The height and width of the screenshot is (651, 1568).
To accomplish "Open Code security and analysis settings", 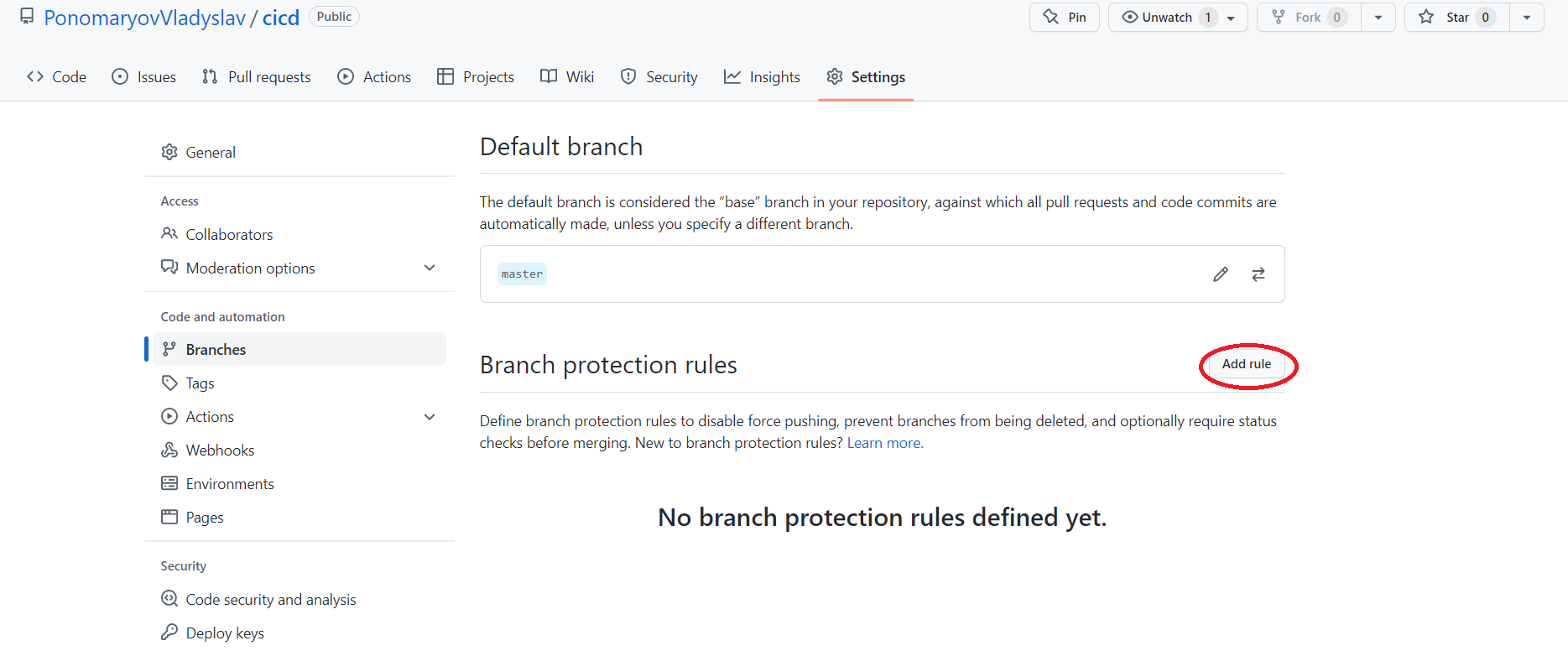I will 270,600.
